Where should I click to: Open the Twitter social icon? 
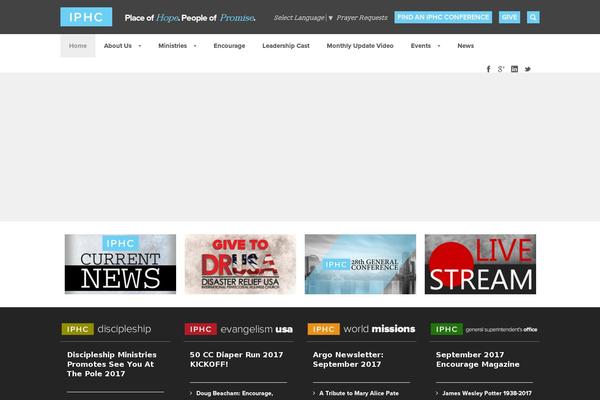click(x=528, y=69)
